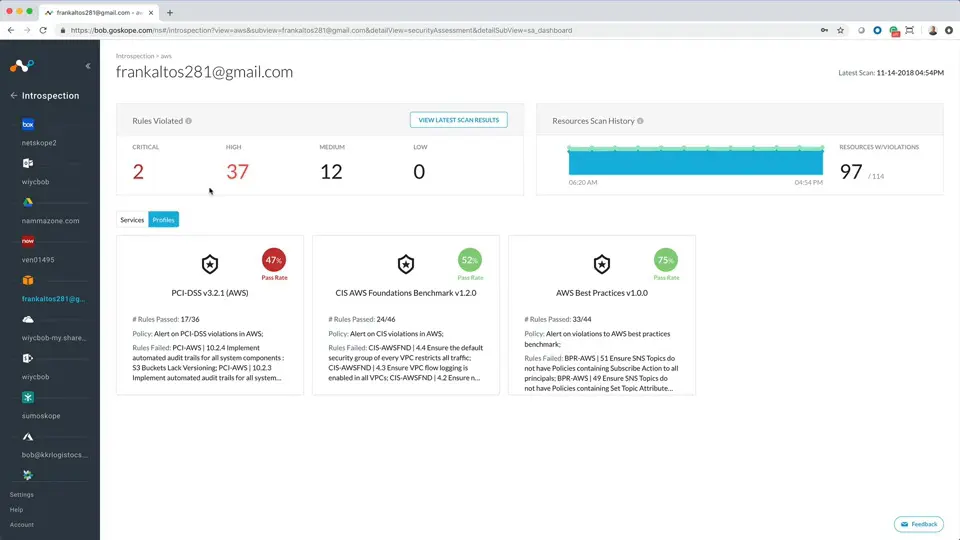This screenshot has height=540, width=960.
Task: Switch to the Profiles tab
Action: click(x=163, y=220)
